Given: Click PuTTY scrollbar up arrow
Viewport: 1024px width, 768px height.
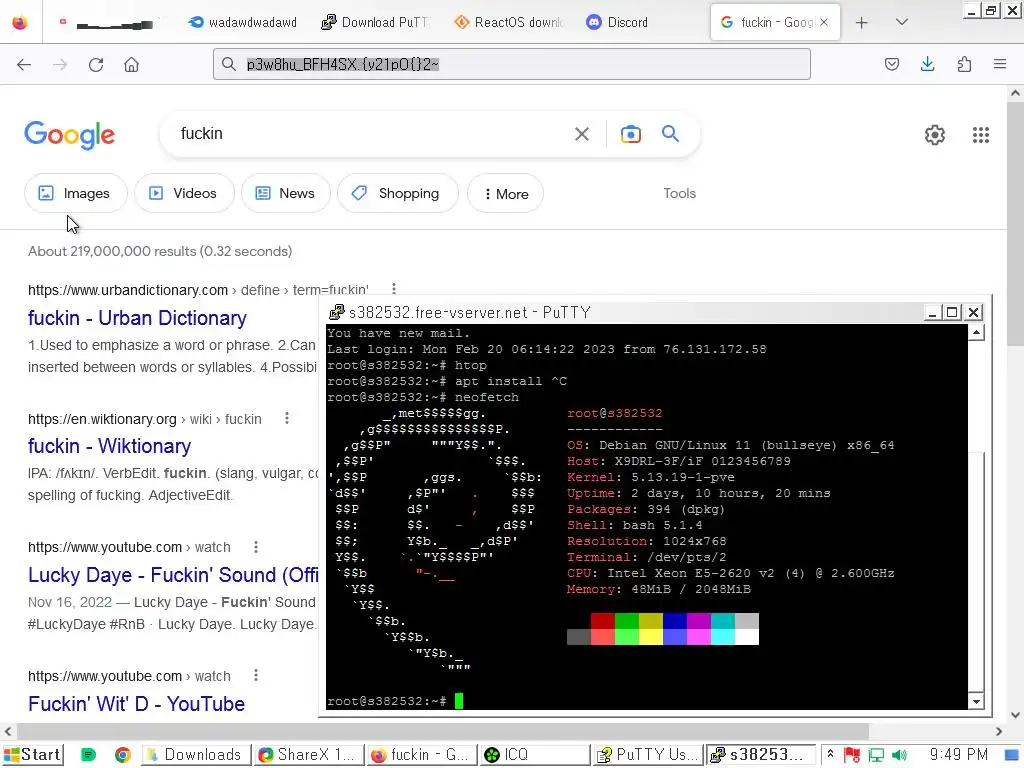Looking at the screenshot, I should click(976, 332).
